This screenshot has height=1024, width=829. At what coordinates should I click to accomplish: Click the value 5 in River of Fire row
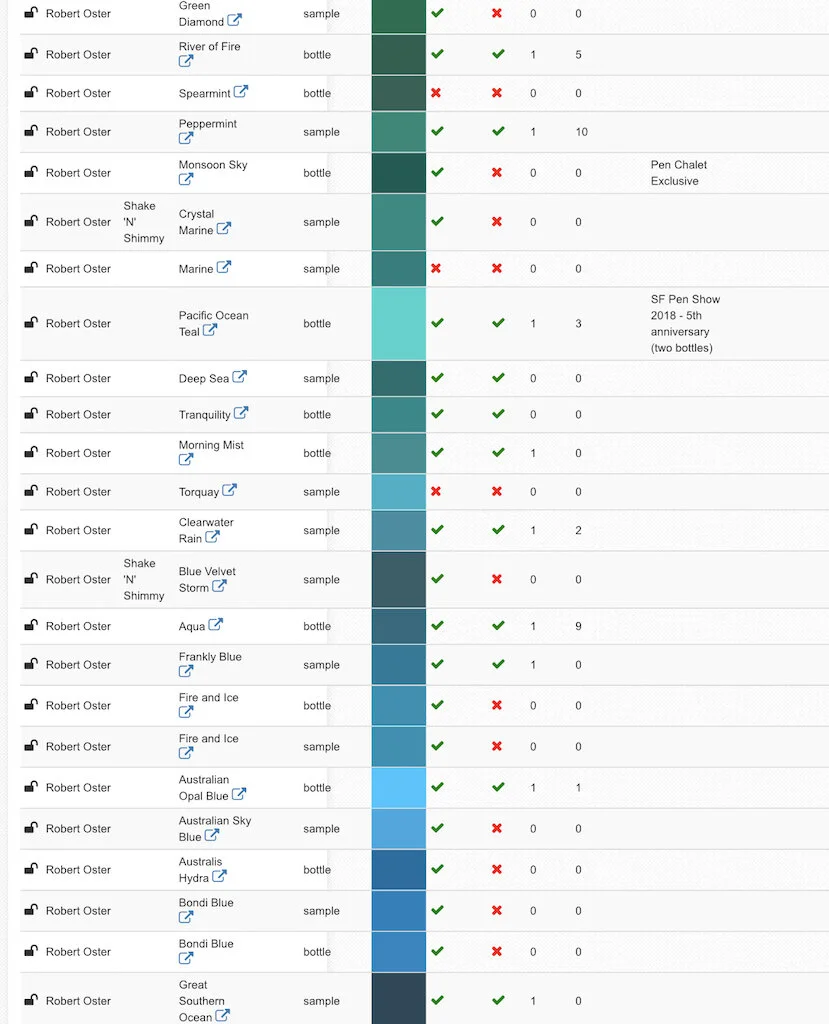click(578, 55)
